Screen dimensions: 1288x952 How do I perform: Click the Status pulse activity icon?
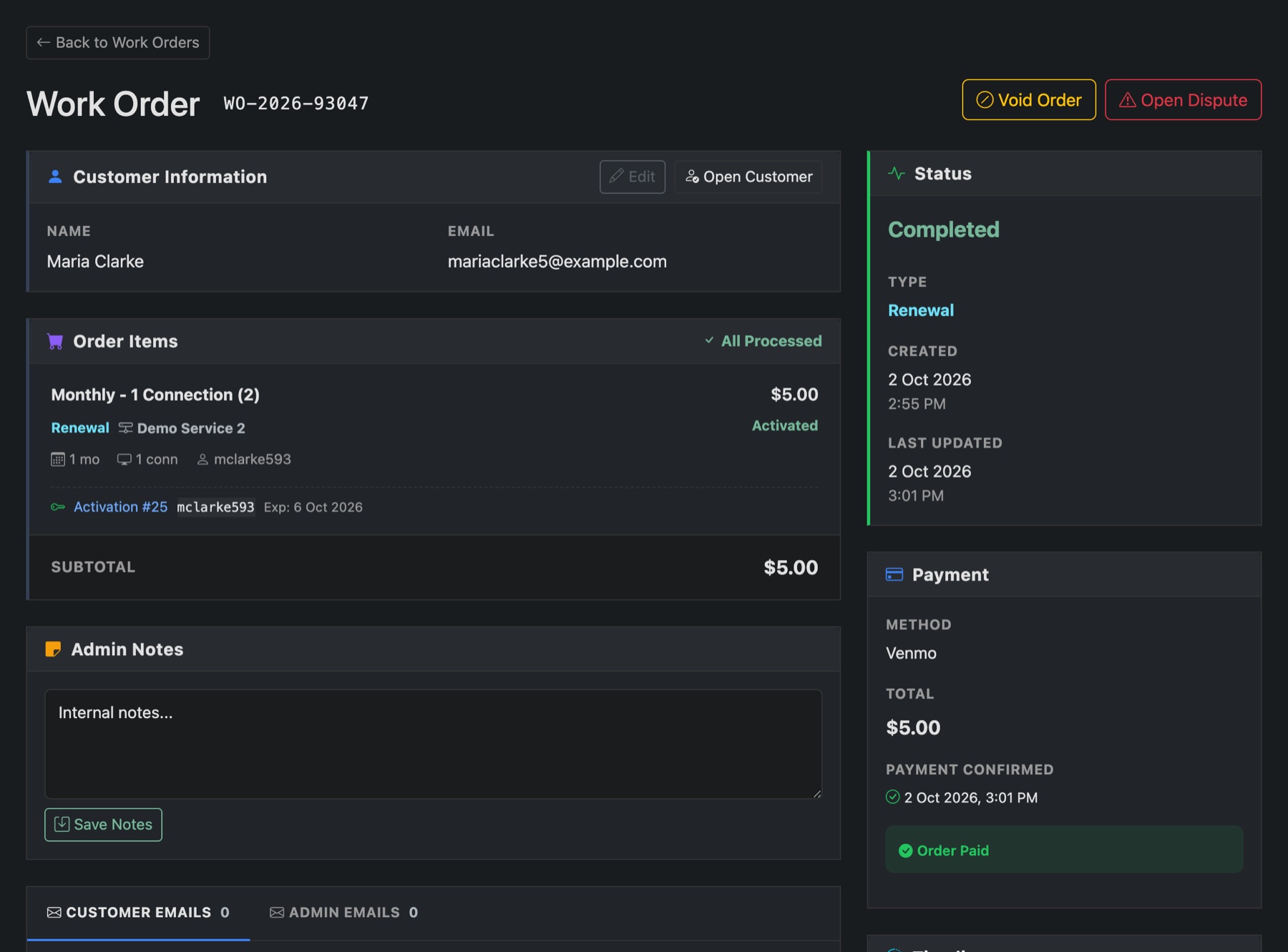897,174
